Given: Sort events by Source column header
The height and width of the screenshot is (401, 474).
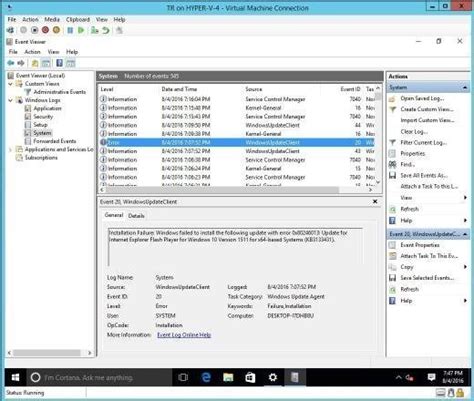Looking at the screenshot, I should tap(253, 89).
